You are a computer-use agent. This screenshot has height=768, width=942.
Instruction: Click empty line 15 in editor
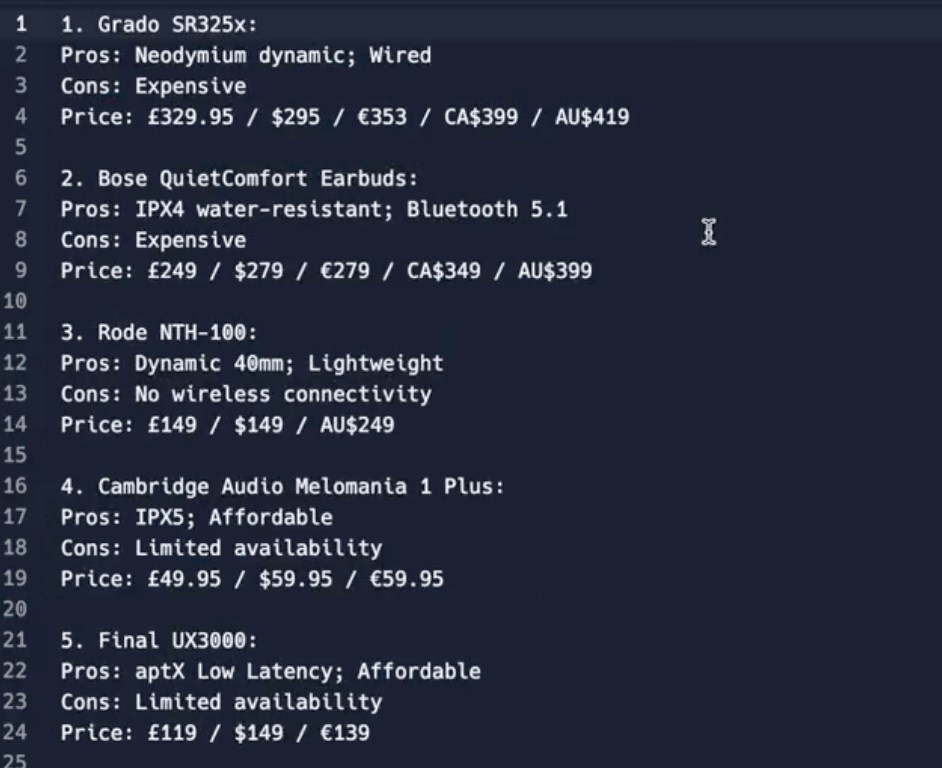[481, 455]
